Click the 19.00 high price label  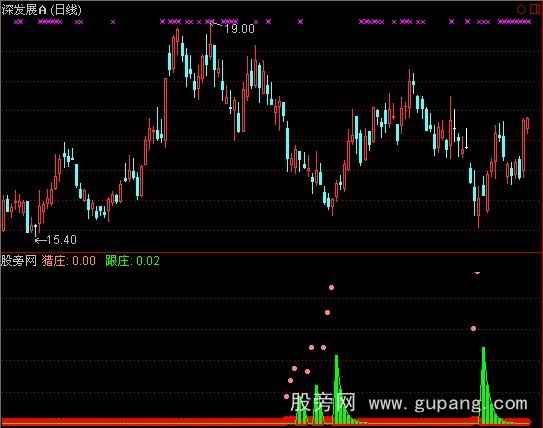(x=240, y=29)
